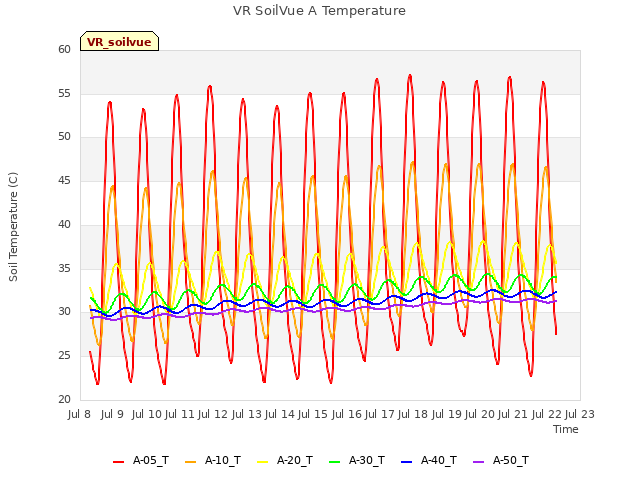
Task: Click the Jul 11 x-axis tick label
Action: pyautogui.click(x=180, y=414)
